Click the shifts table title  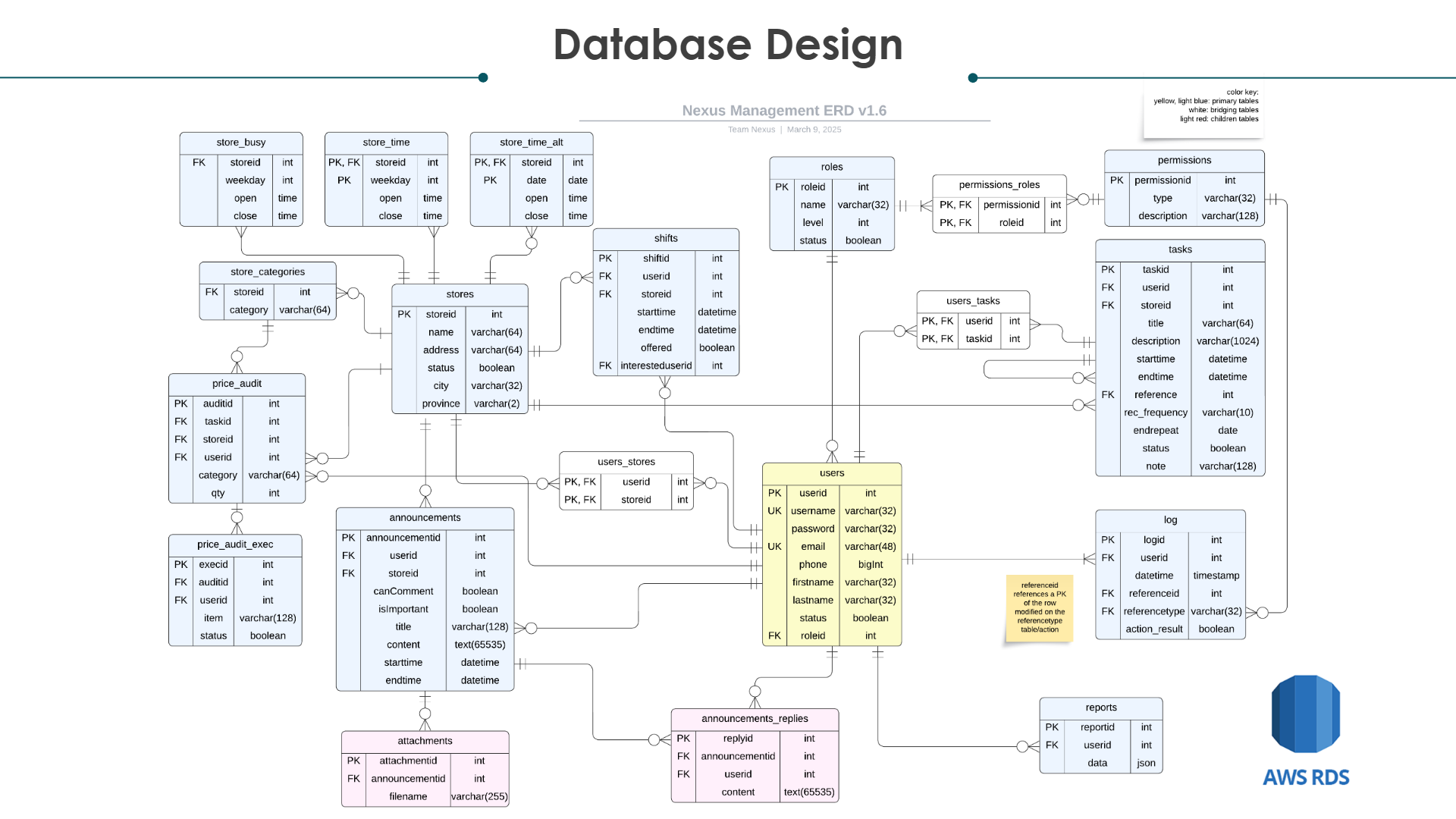(x=666, y=239)
